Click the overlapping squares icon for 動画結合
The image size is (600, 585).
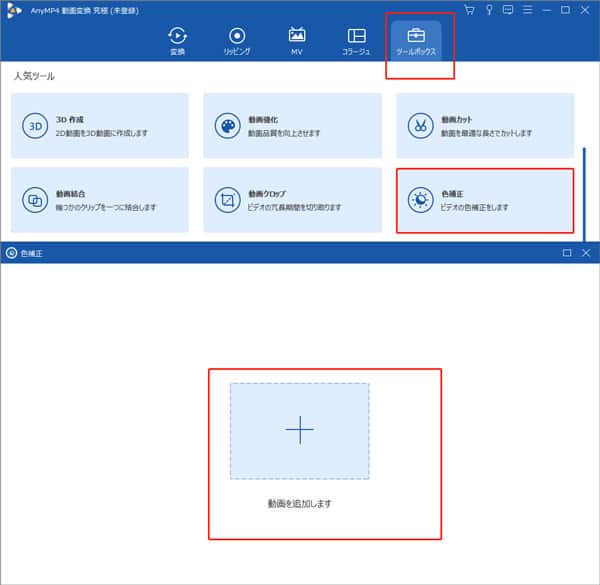pos(35,200)
